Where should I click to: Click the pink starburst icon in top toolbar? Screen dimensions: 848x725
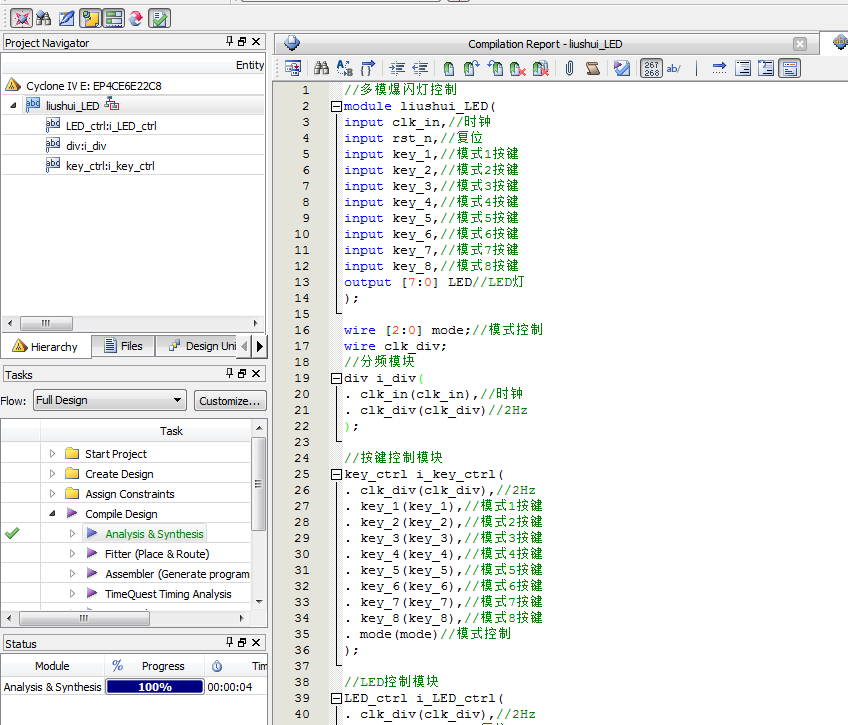(x=21, y=18)
